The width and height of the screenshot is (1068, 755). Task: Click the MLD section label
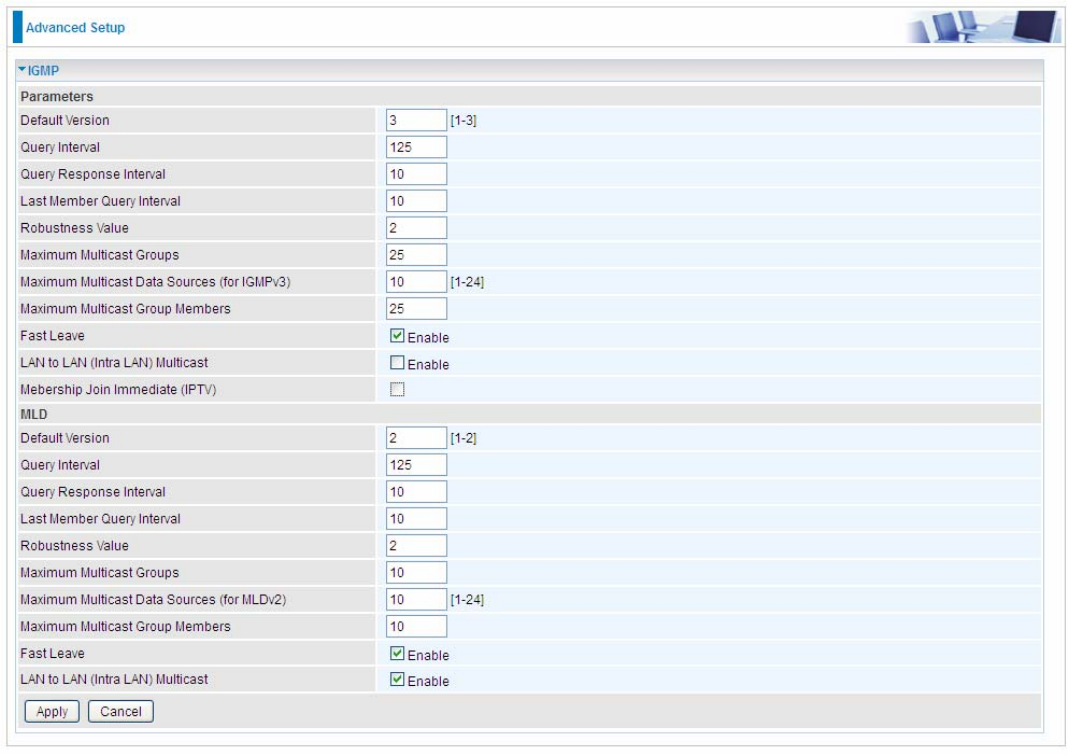point(34,414)
